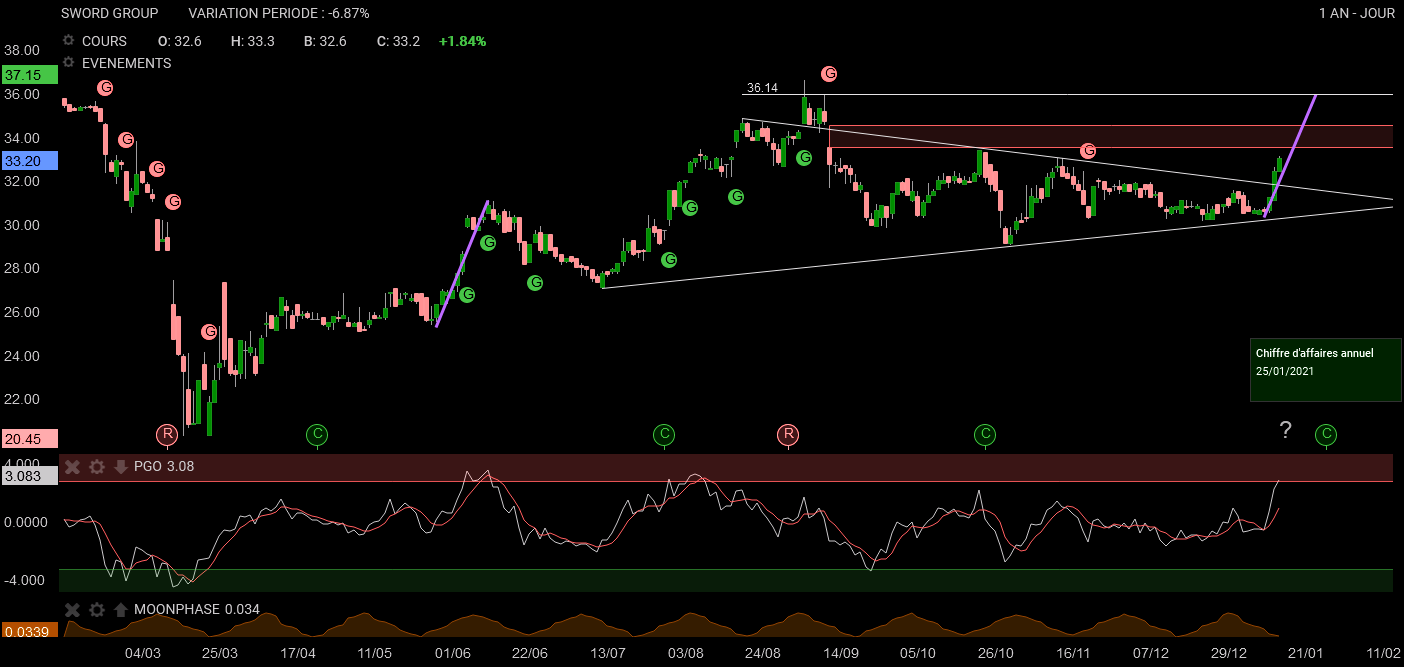
Task: Click green C event marker near 03/08
Action: tap(664, 434)
